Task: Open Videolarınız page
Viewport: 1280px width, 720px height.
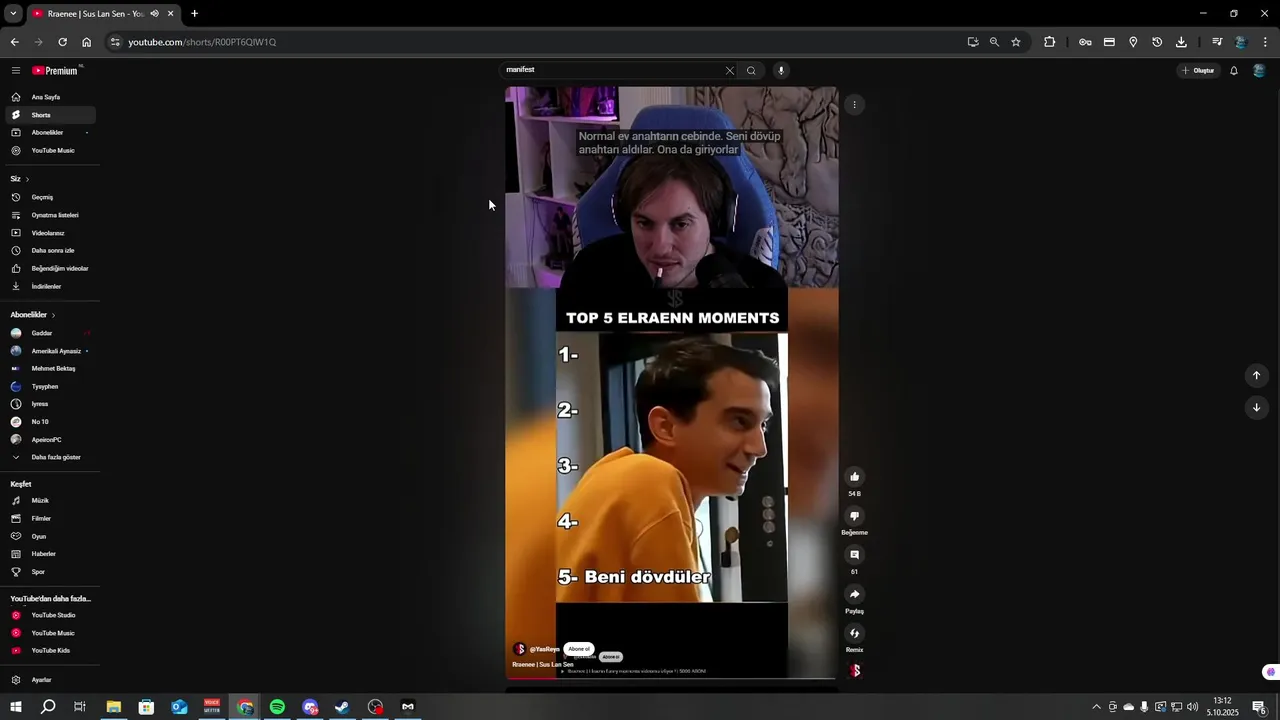Action: click(48, 233)
